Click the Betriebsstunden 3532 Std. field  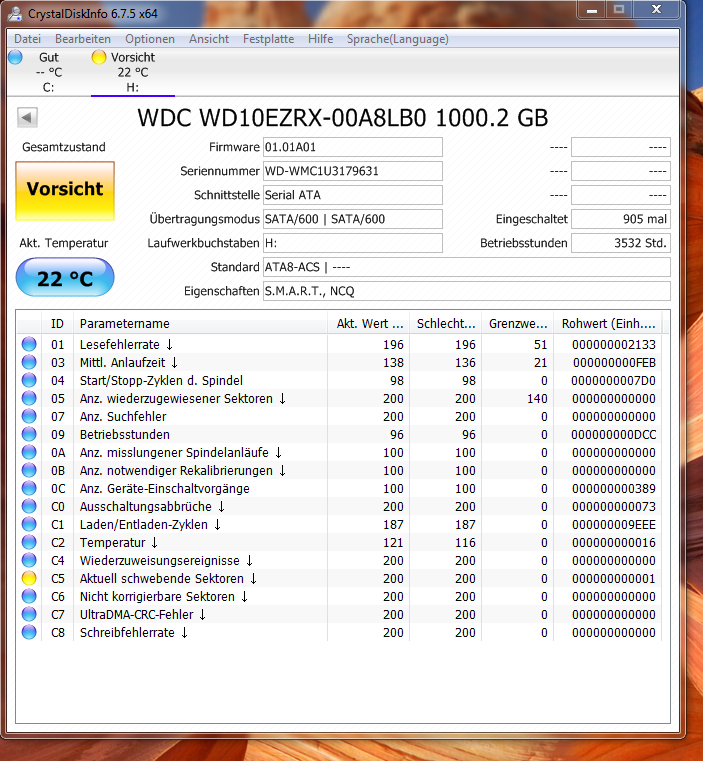click(x=621, y=243)
